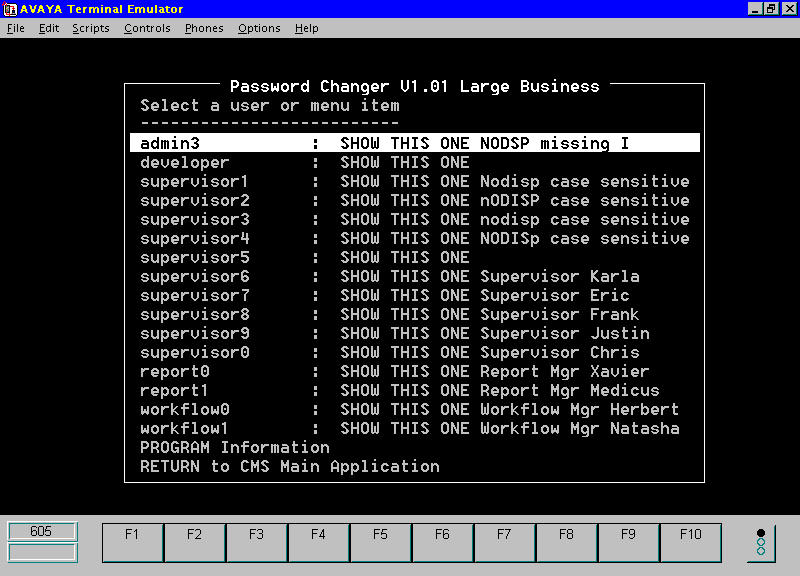Click the empty field below 605
This screenshot has height=576, width=800.
[41, 552]
